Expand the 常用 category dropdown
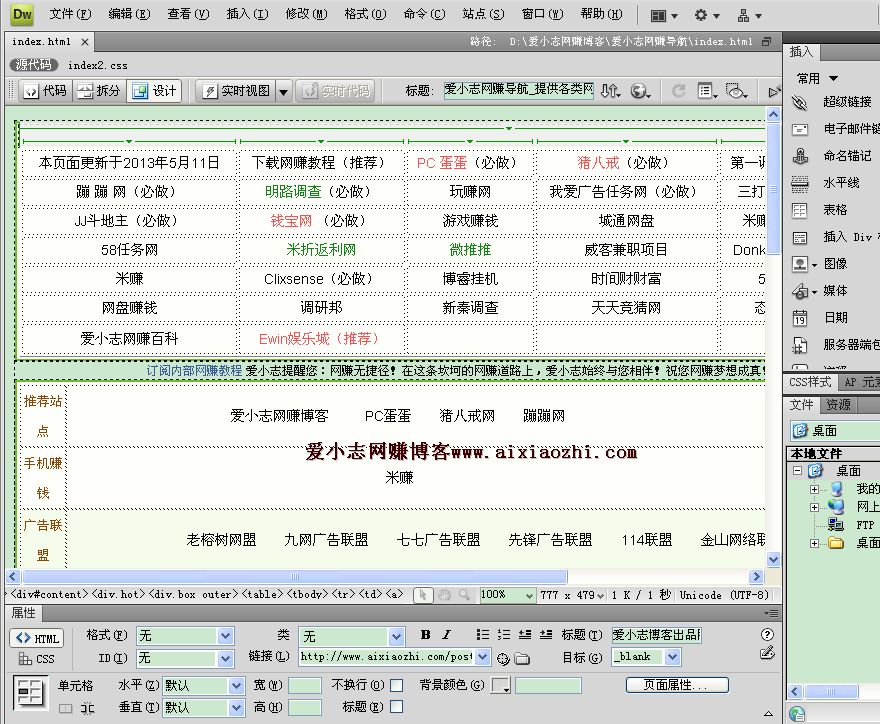The image size is (880, 724). click(x=833, y=78)
